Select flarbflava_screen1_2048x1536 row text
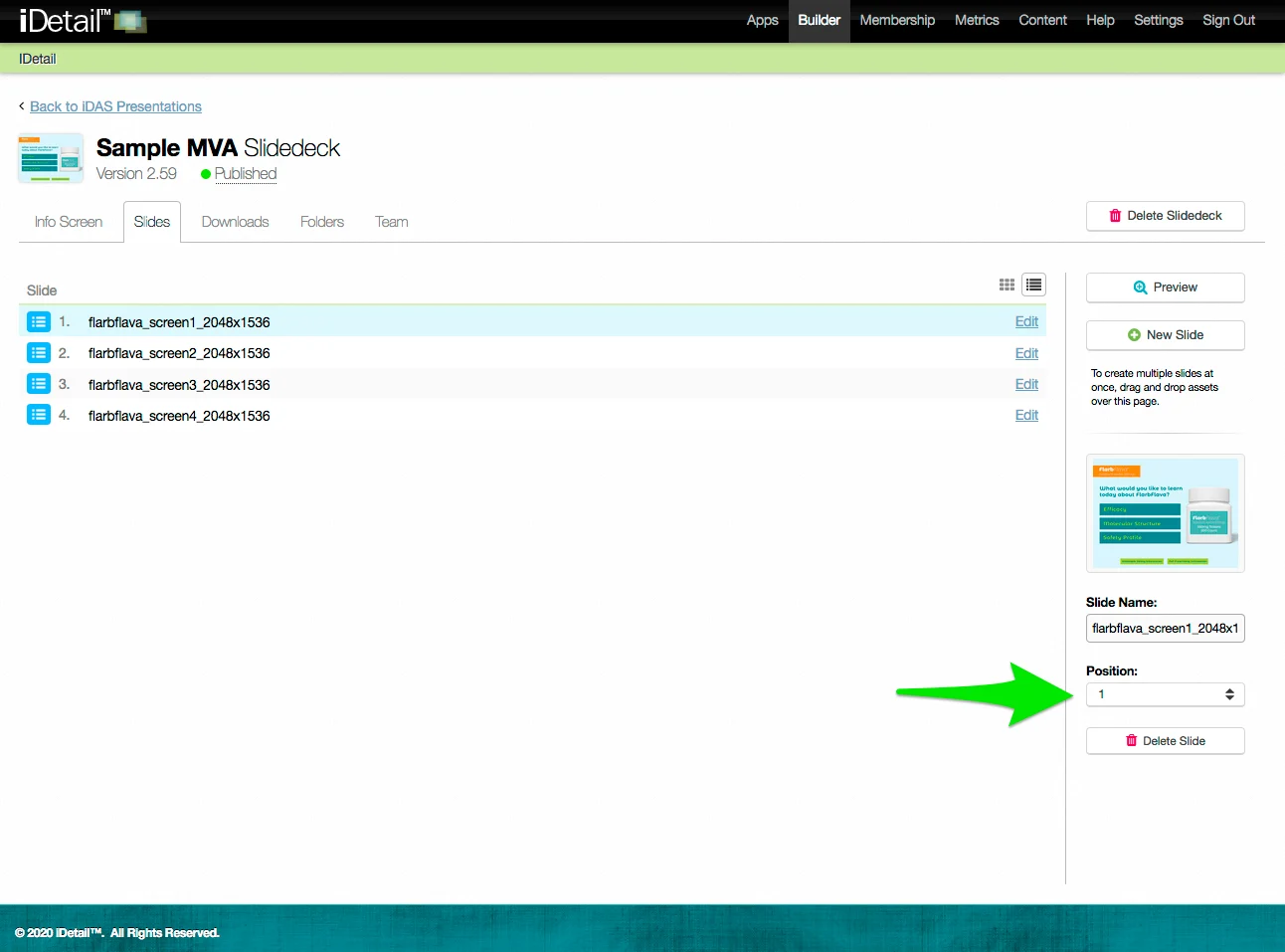Image resolution: width=1285 pixels, height=952 pixels. 179,322
